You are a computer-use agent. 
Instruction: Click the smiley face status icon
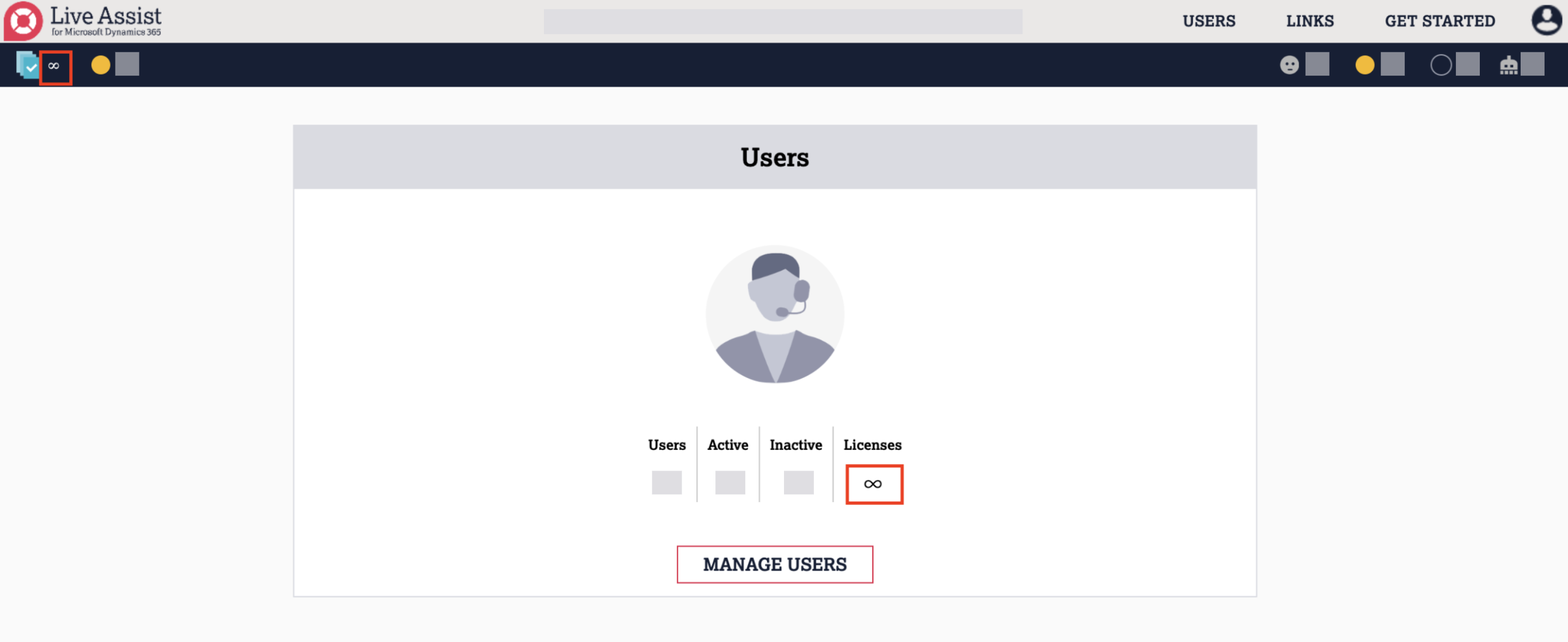tap(1289, 65)
